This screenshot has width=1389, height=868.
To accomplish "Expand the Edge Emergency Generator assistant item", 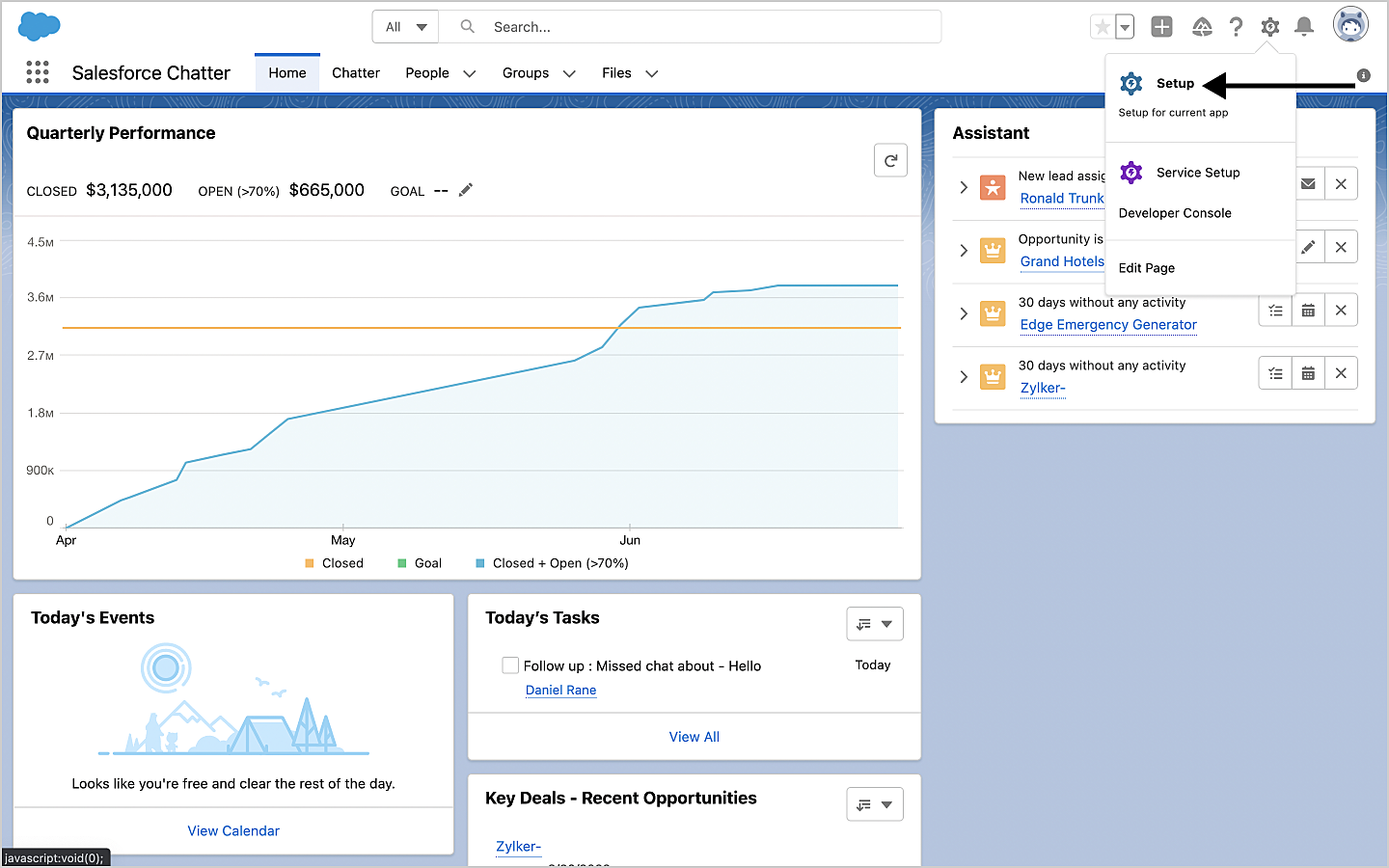I will tap(963, 313).
